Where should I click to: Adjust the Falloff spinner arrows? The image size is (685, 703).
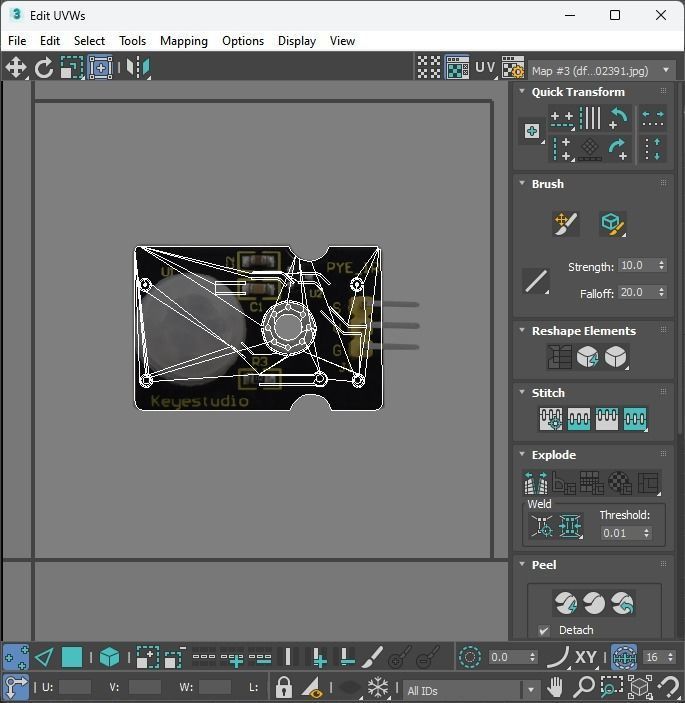tap(661, 292)
